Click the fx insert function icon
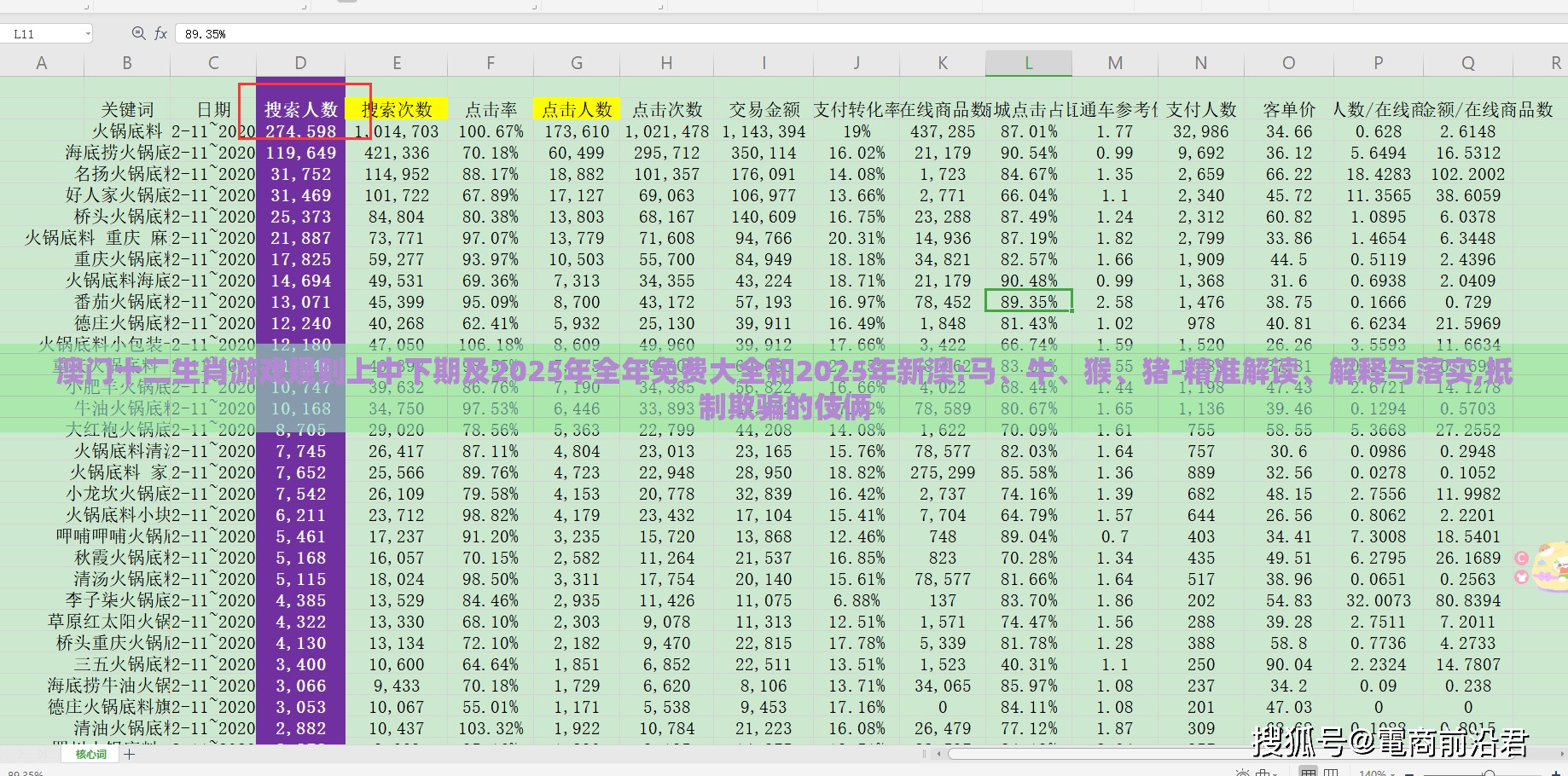This screenshot has height=776, width=1568. point(160,33)
